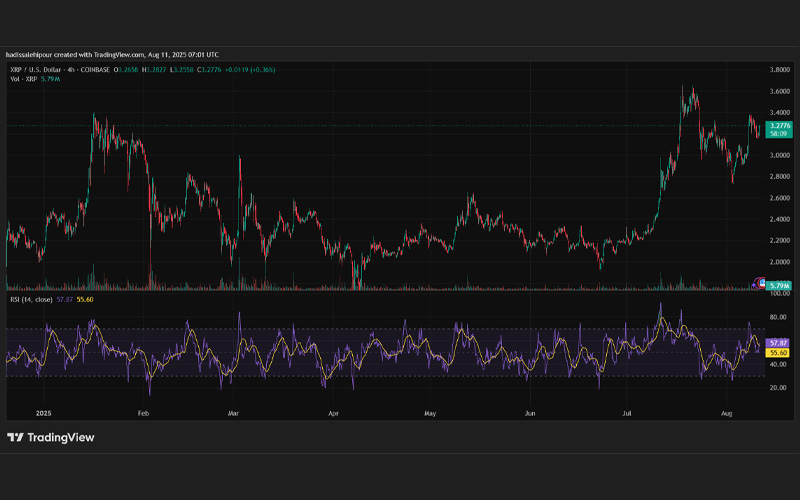Click the high value "3.2827" in the legend

click(156, 70)
